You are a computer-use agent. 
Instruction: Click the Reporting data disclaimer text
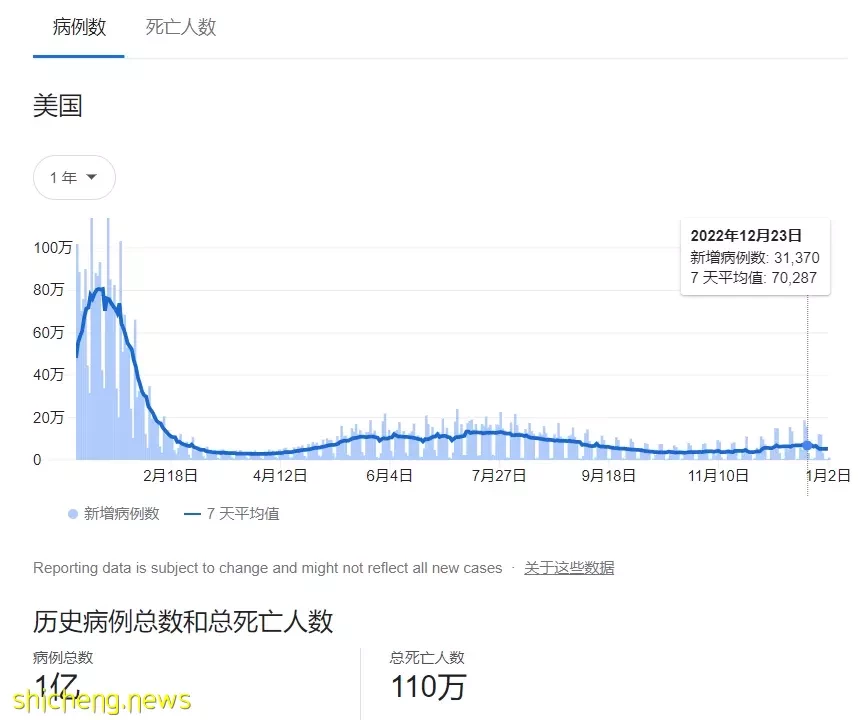coord(268,568)
